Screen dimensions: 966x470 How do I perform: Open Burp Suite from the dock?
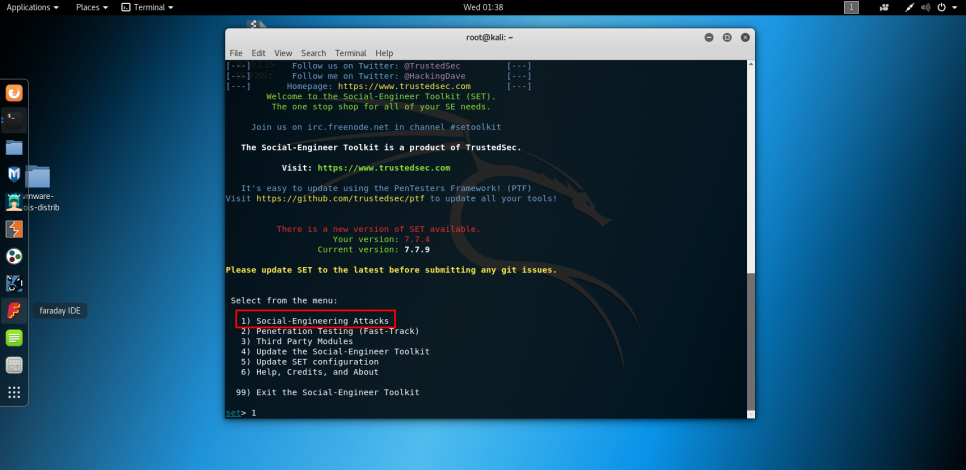click(x=14, y=229)
